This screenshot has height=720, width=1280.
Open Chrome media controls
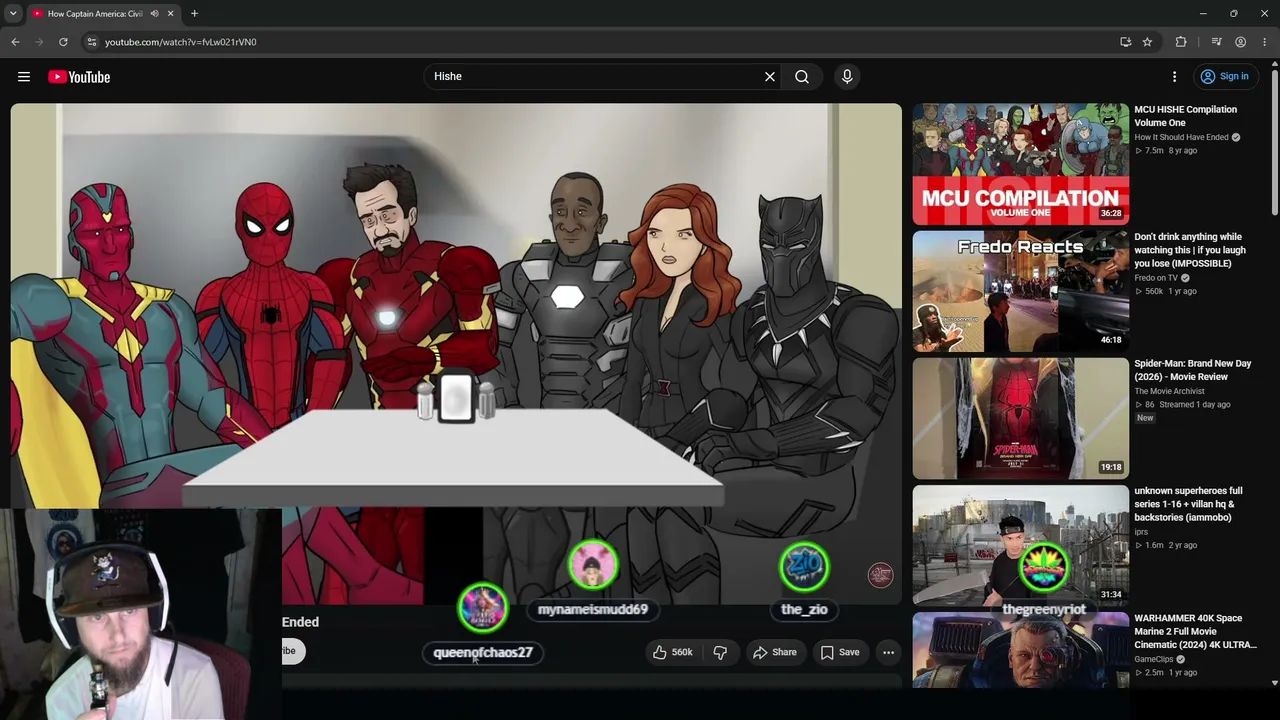[x=1216, y=42]
